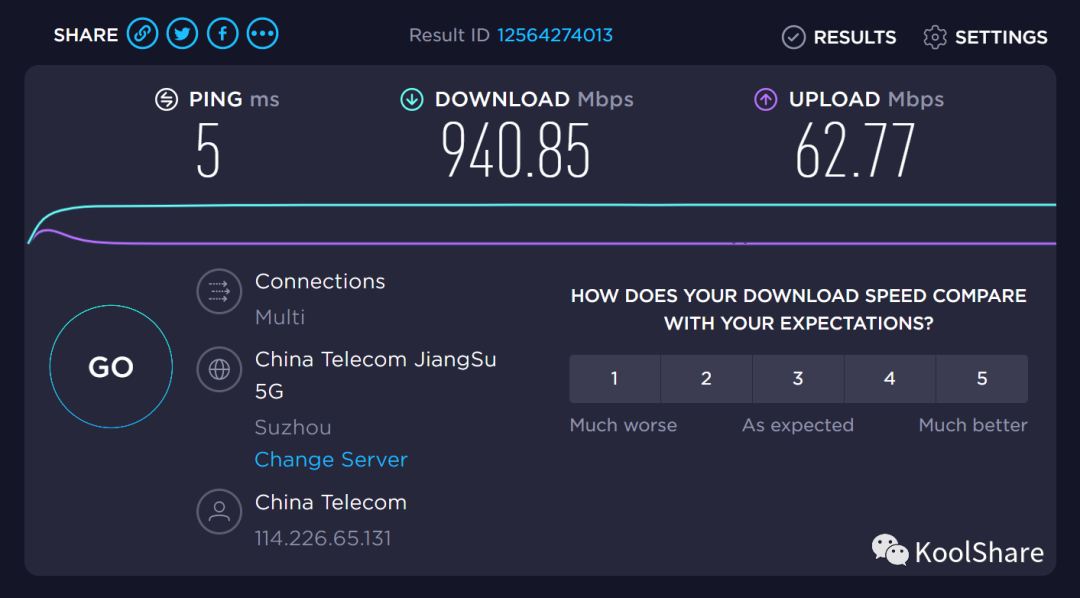This screenshot has width=1080, height=598.
Task: Share result on Twitter
Action: point(183,34)
